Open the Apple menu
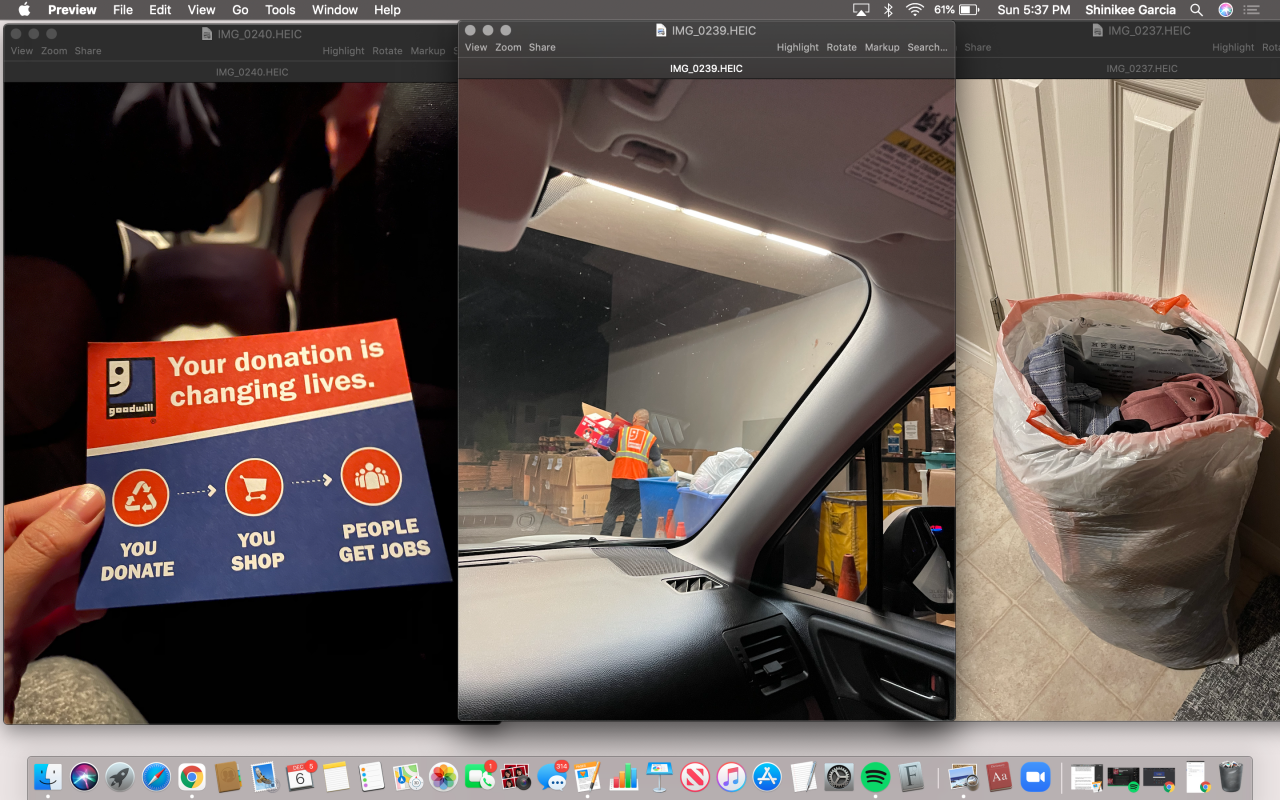 (x=24, y=10)
